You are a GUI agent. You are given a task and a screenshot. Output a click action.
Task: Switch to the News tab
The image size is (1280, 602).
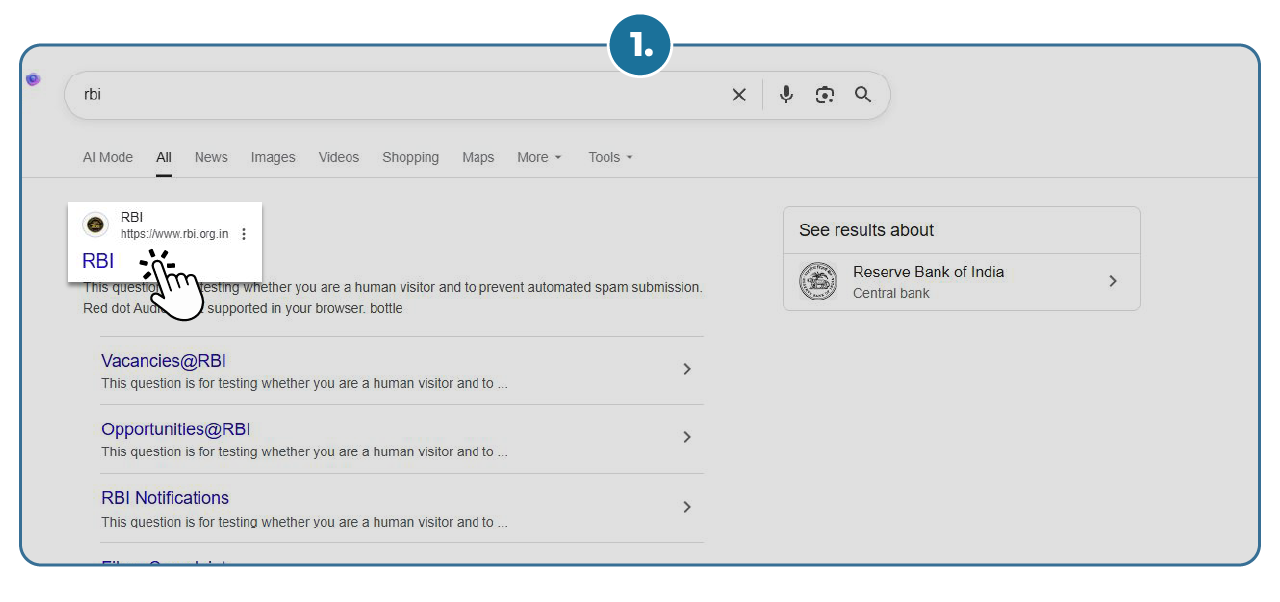tap(211, 157)
